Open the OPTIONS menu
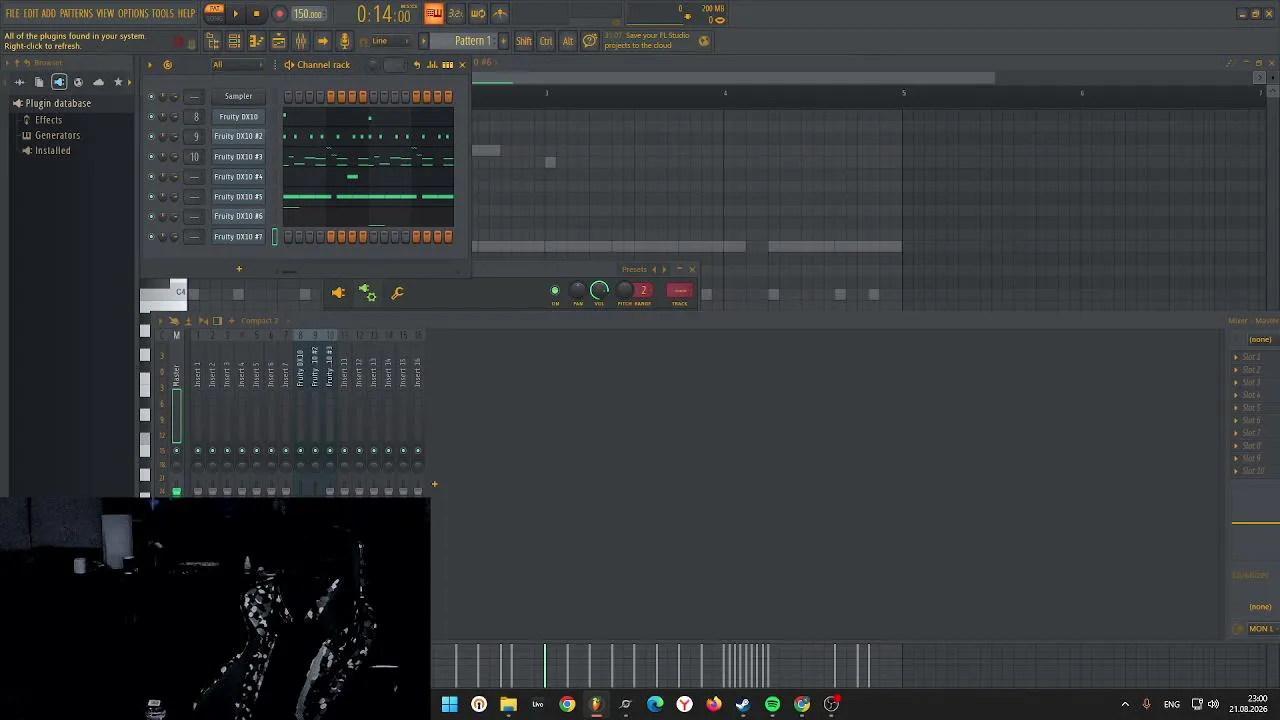The width and height of the screenshot is (1280, 720). (133, 13)
